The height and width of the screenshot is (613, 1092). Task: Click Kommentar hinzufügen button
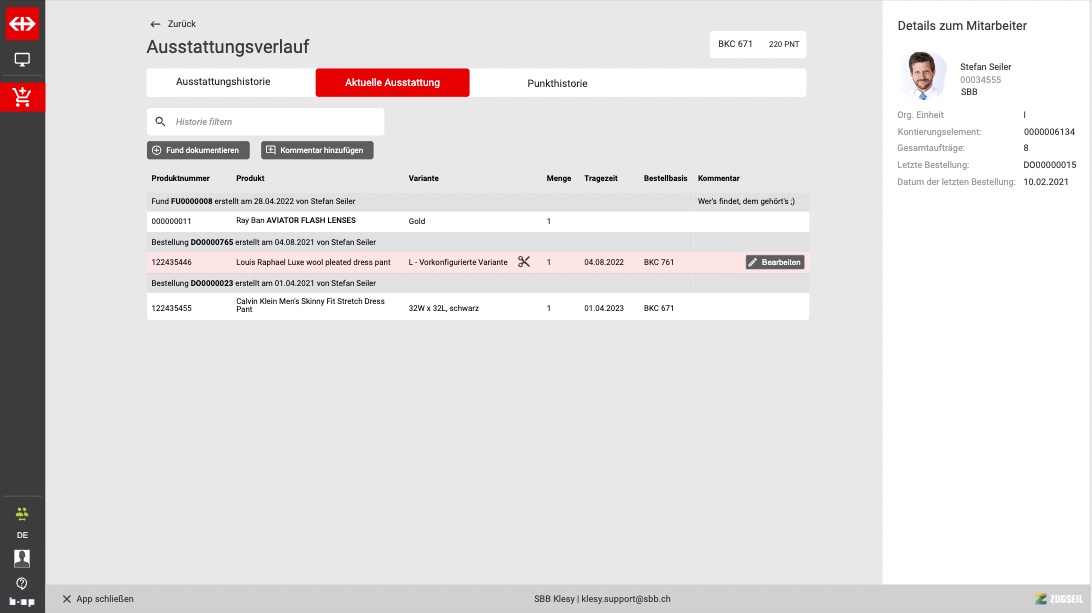[317, 150]
